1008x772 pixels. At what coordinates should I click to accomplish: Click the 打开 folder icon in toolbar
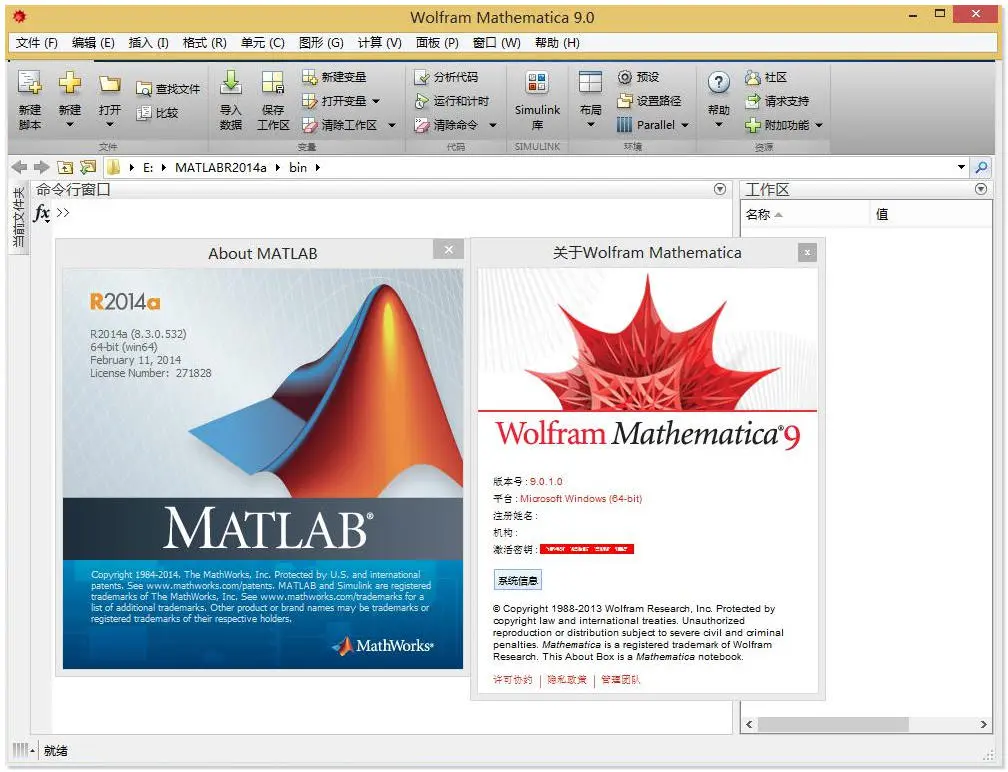pyautogui.click(x=110, y=84)
